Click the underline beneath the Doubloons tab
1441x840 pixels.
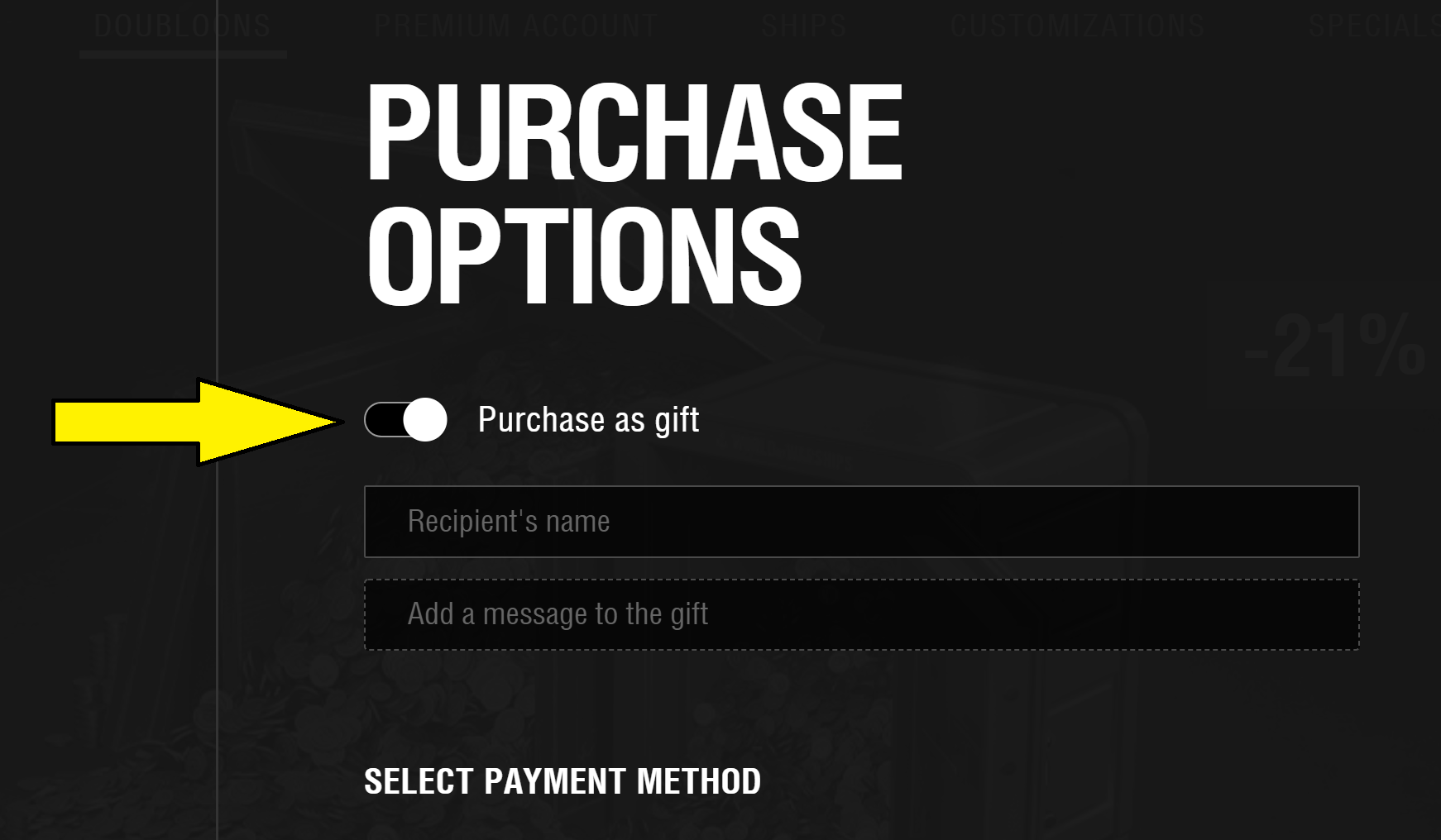(x=183, y=55)
